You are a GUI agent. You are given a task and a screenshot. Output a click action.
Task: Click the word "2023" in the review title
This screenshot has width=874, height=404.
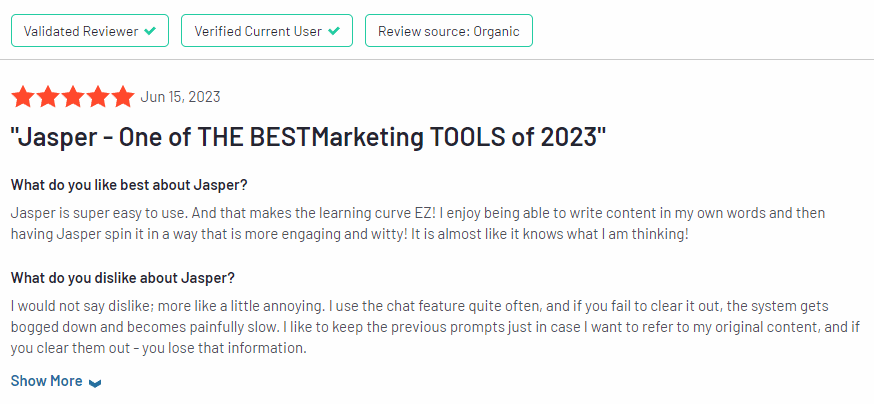click(569, 137)
